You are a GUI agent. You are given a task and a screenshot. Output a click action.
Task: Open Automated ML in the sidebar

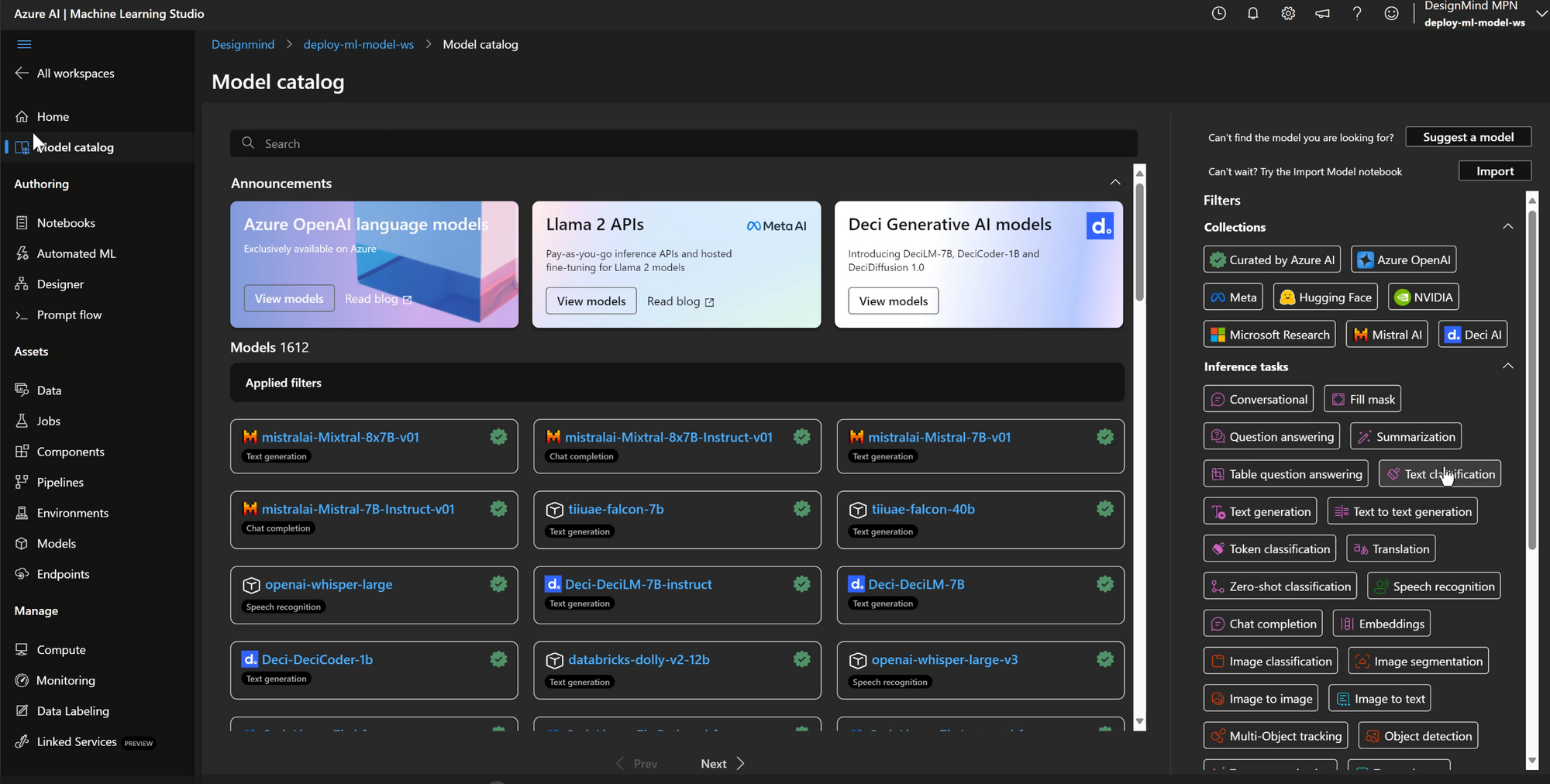tap(76, 253)
